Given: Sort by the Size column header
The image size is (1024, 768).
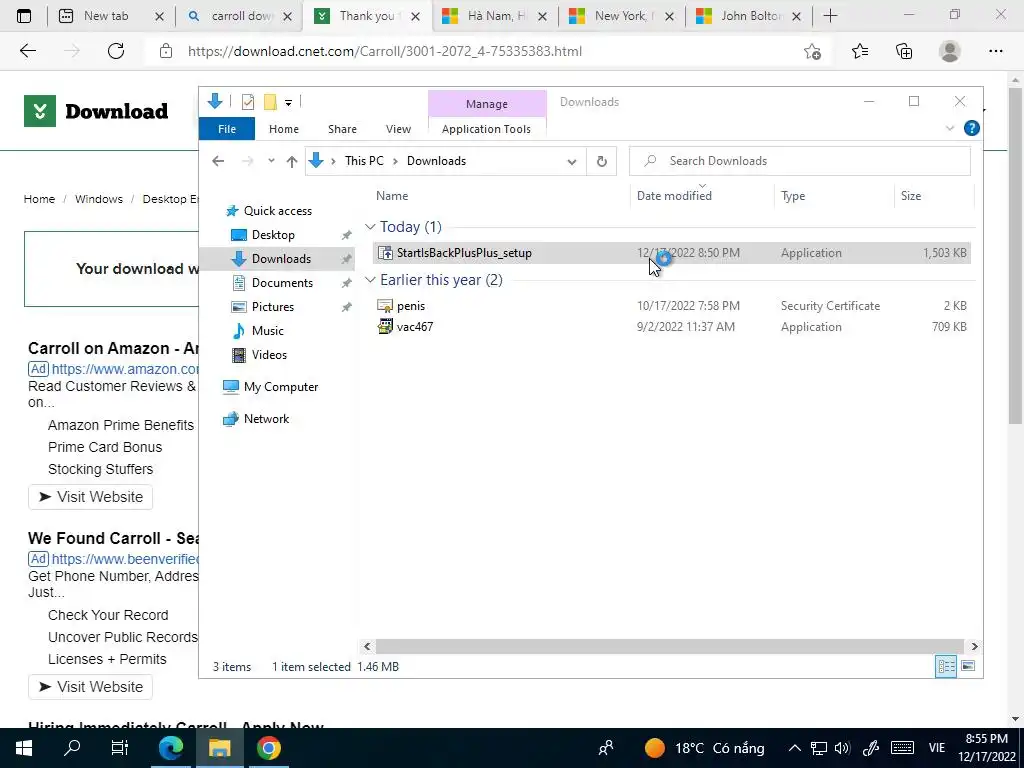Looking at the screenshot, I should coord(910,196).
